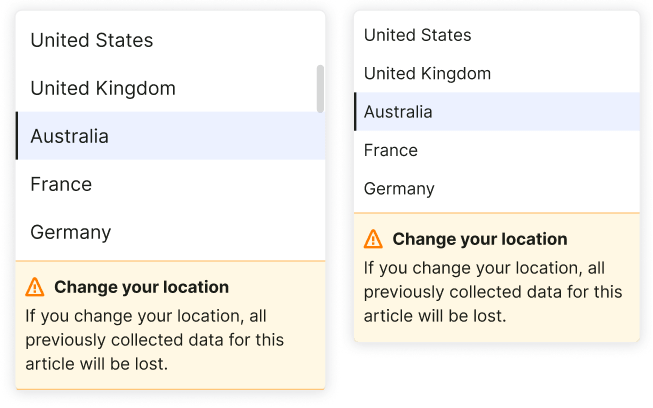The image size is (653, 408).
Task: Click the data-loss warning text in the scrollbar panel
Action: [x=155, y=340]
